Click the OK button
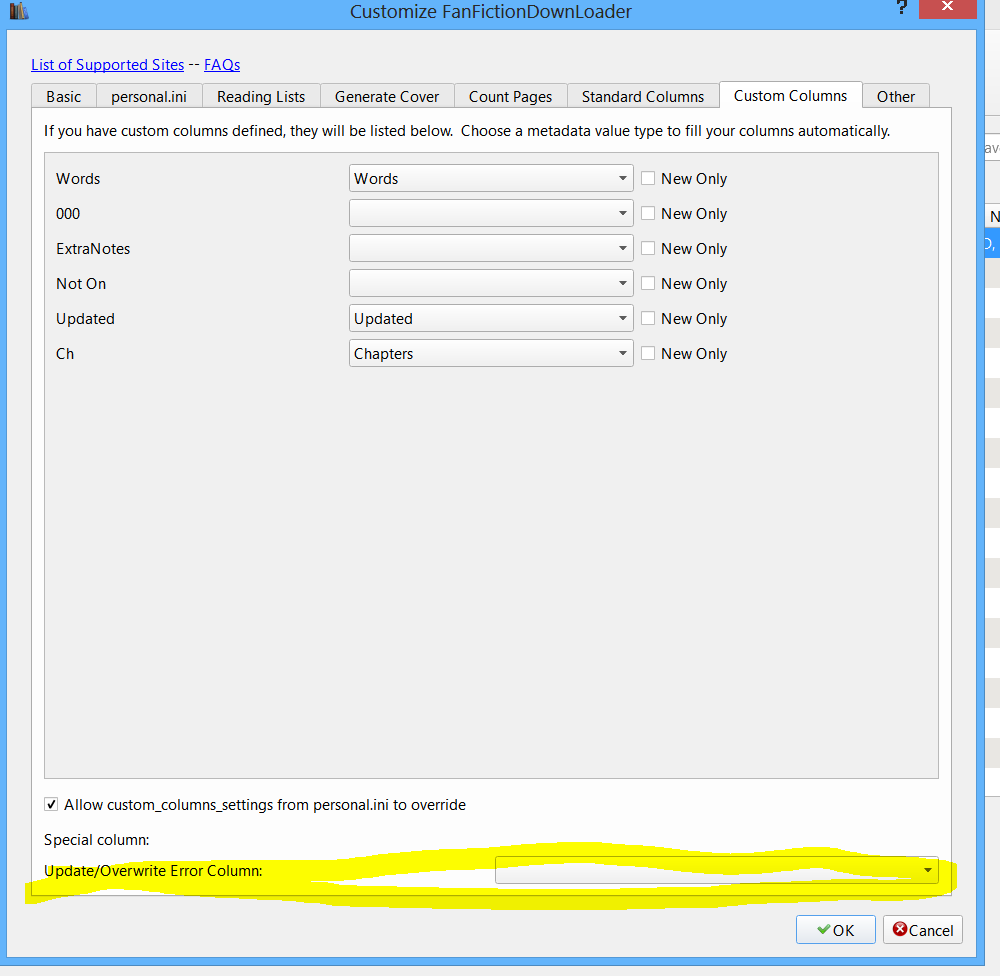The width and height of the screenshot is (1000, 976). (x=835, y=930)
